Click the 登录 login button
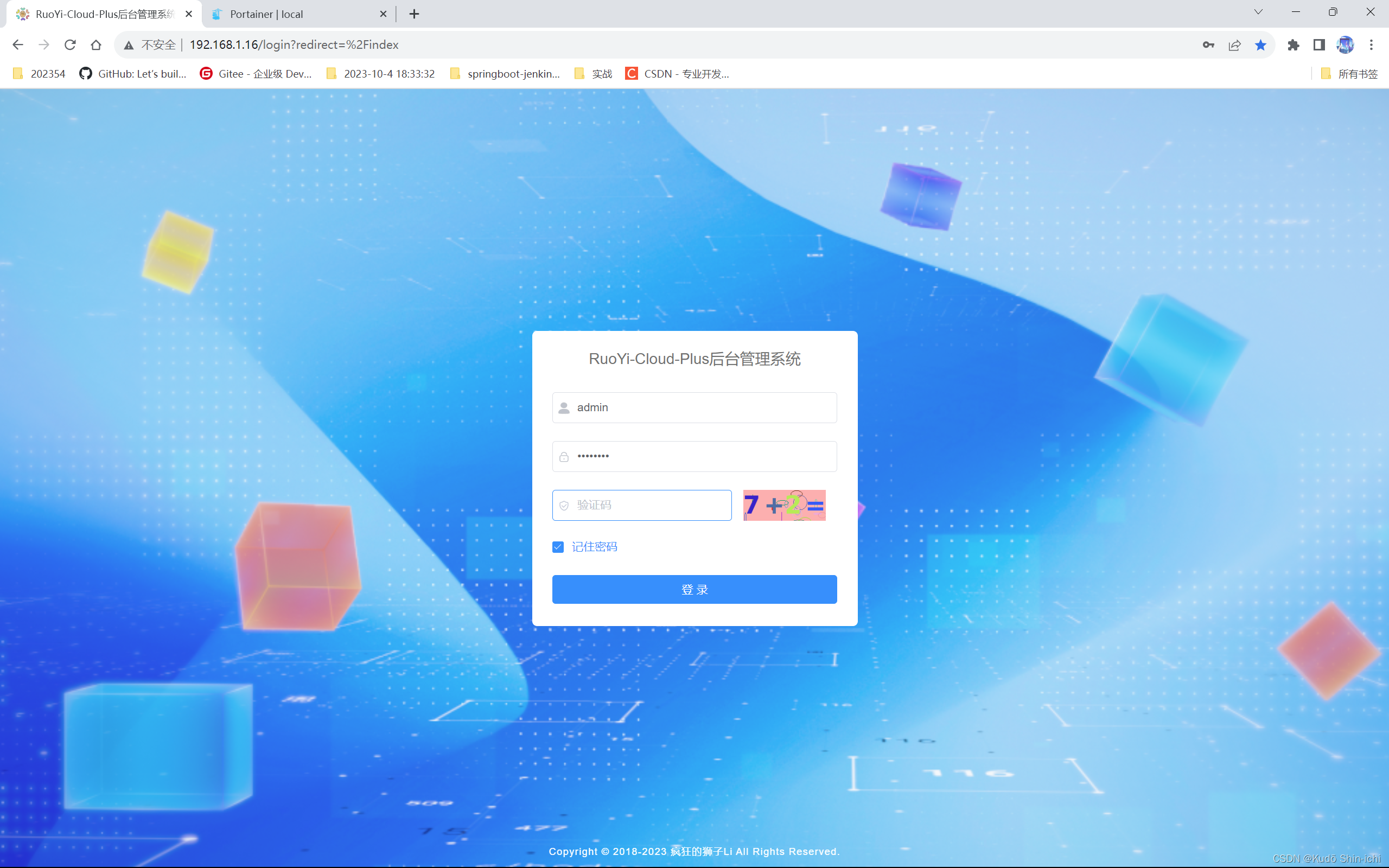The image size is (1389, 868). click(694, 590)
